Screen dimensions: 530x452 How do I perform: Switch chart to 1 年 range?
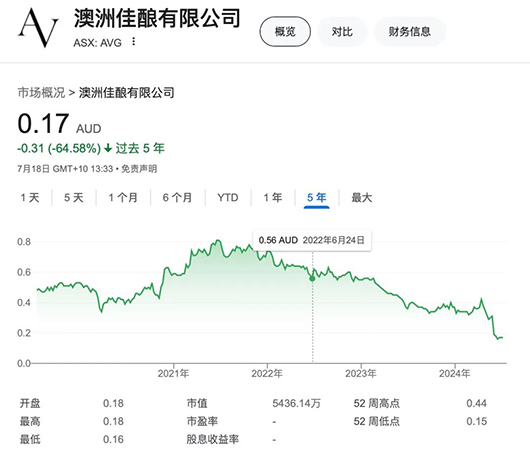pos(273,197)
